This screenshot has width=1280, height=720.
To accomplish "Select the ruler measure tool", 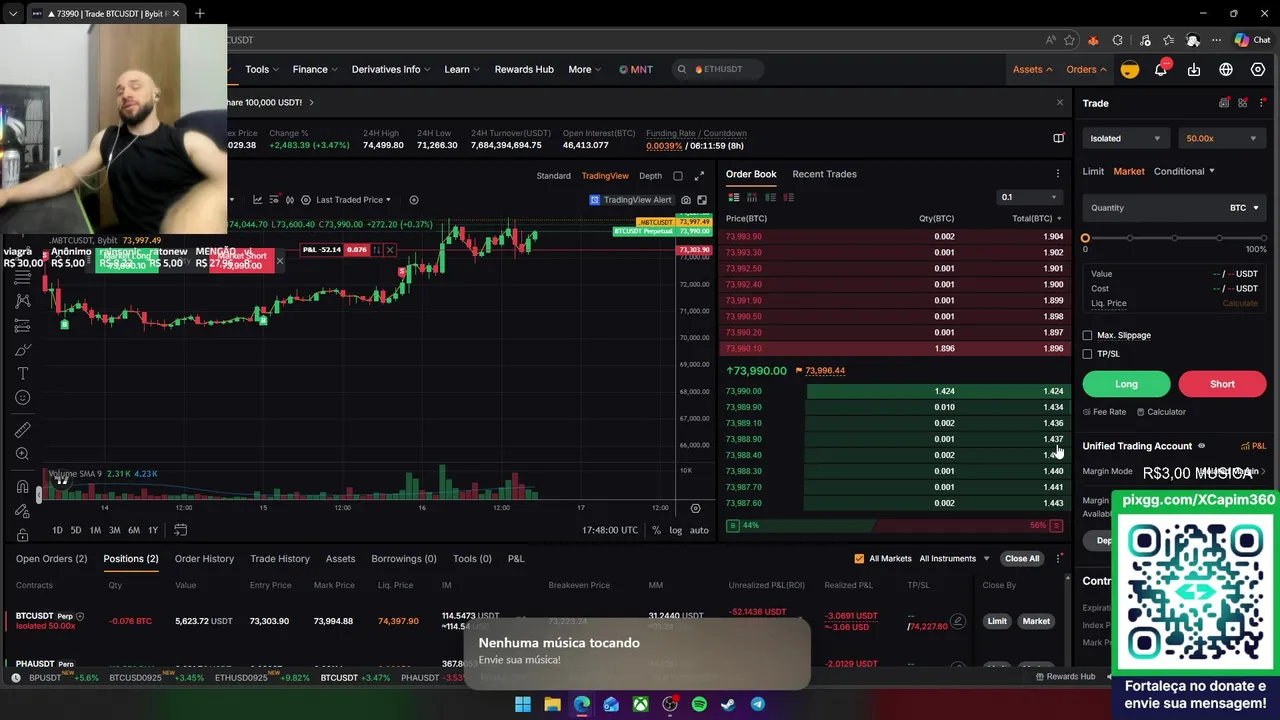I will tap(22, 430).
